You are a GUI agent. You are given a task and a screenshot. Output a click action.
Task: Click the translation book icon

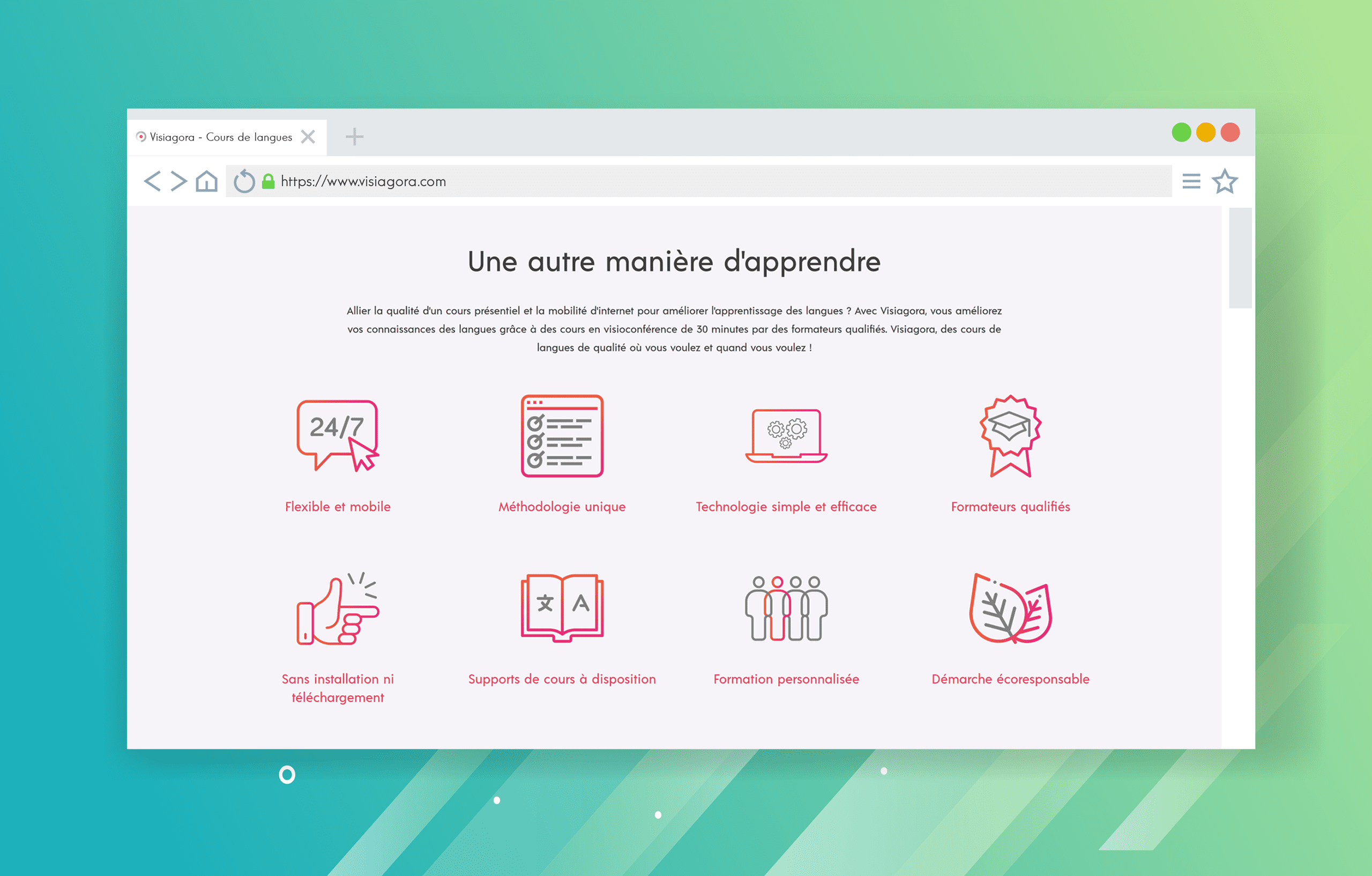point(562,608)
